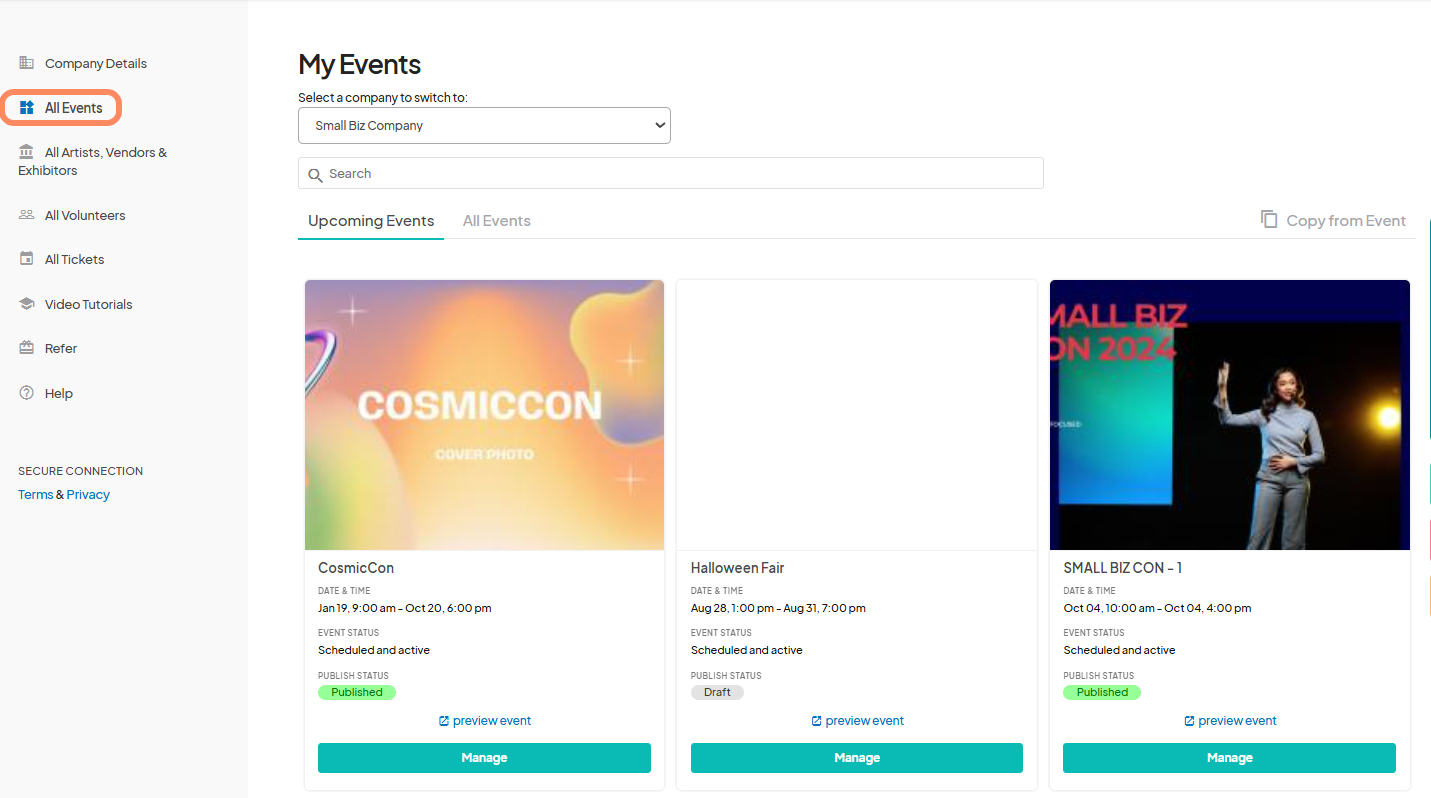This screenshot has width=1431, height=798.
Task: Select the Upcoming Events tab
Action: (x=370, y=220)
